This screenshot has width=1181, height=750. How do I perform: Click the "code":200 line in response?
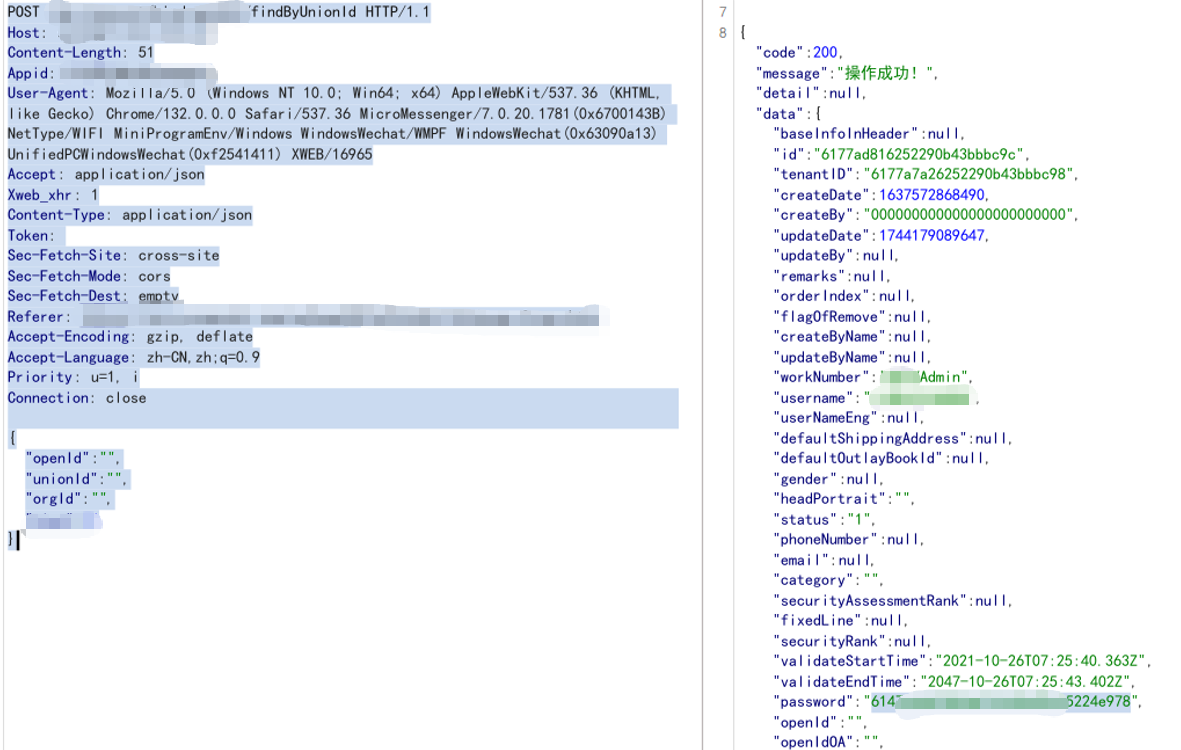coord(799,52)
